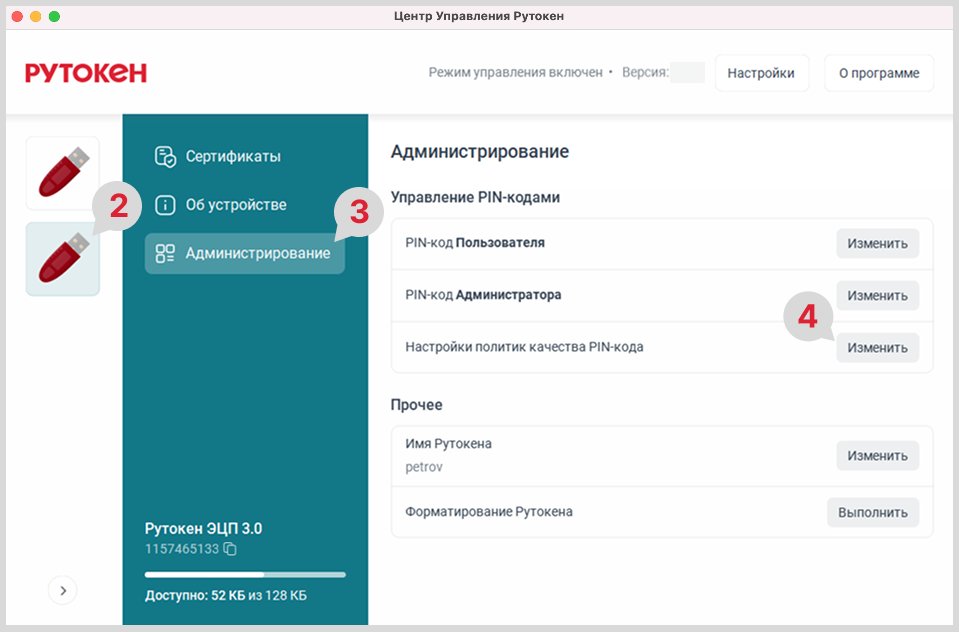Change the PIN-код Пользователя
959x632 pixels.
[877, 244]
